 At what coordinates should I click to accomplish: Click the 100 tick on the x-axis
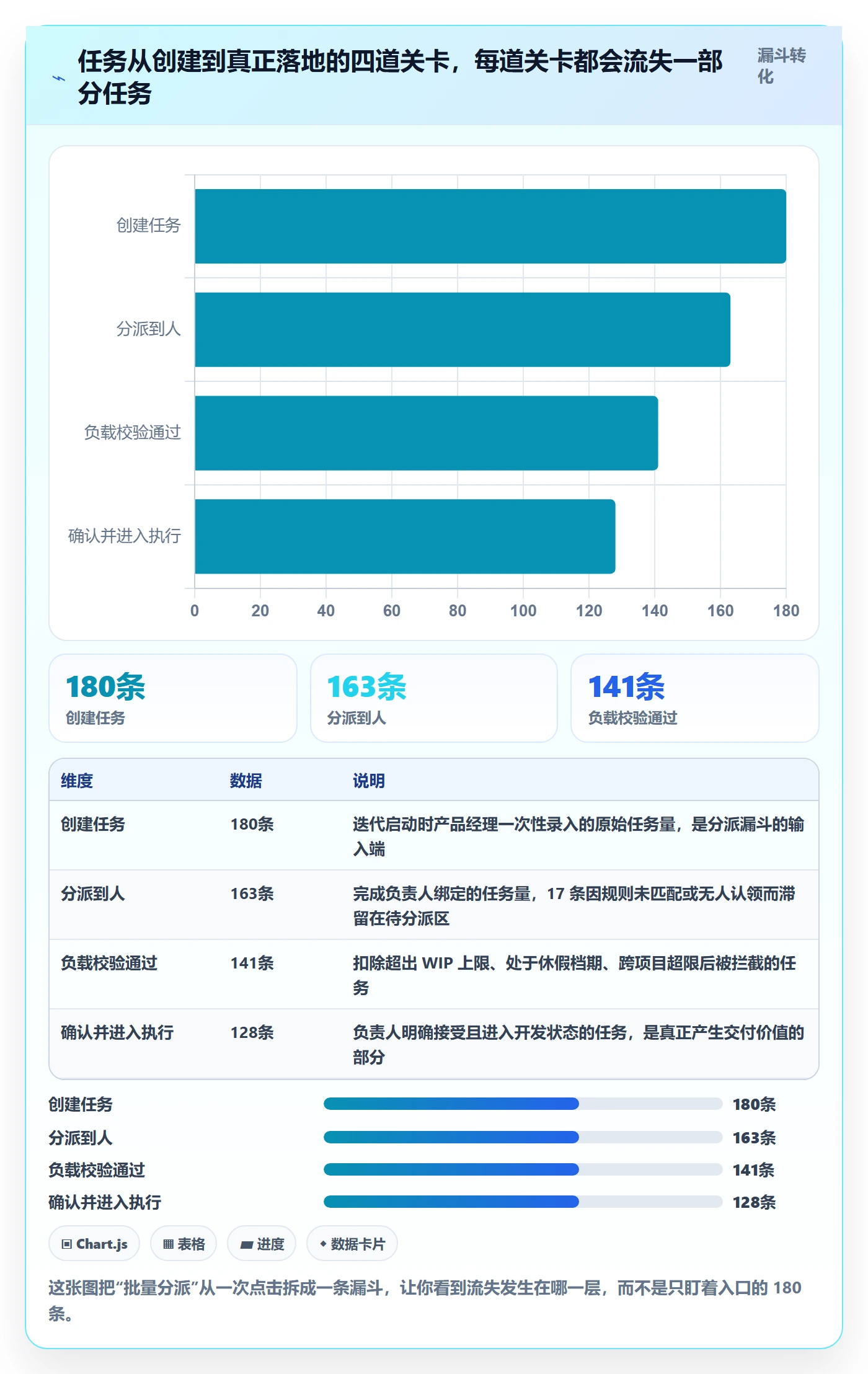(x=523, y=611)
